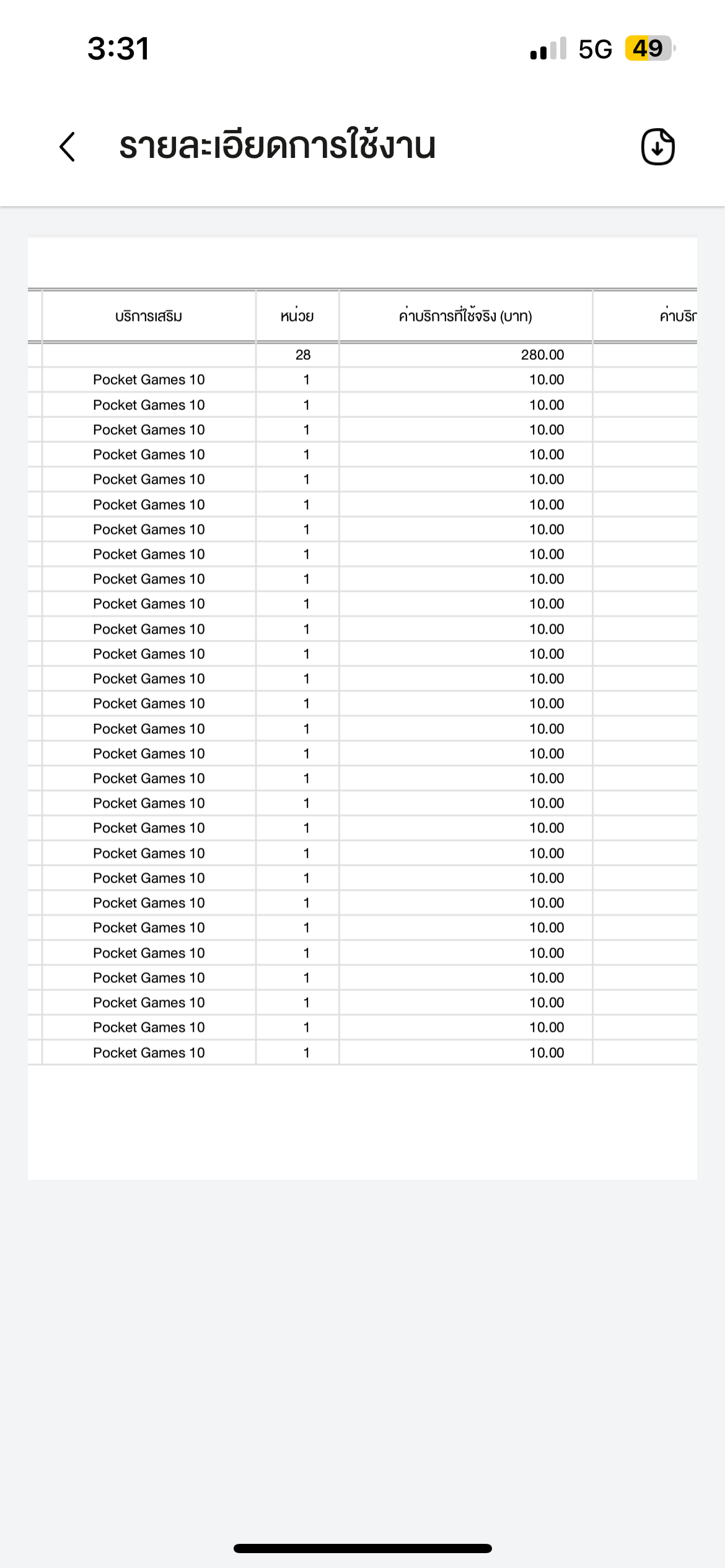
Task: Tap the back arrow icon
Action: pyautogui.click(x=68, y=147)
